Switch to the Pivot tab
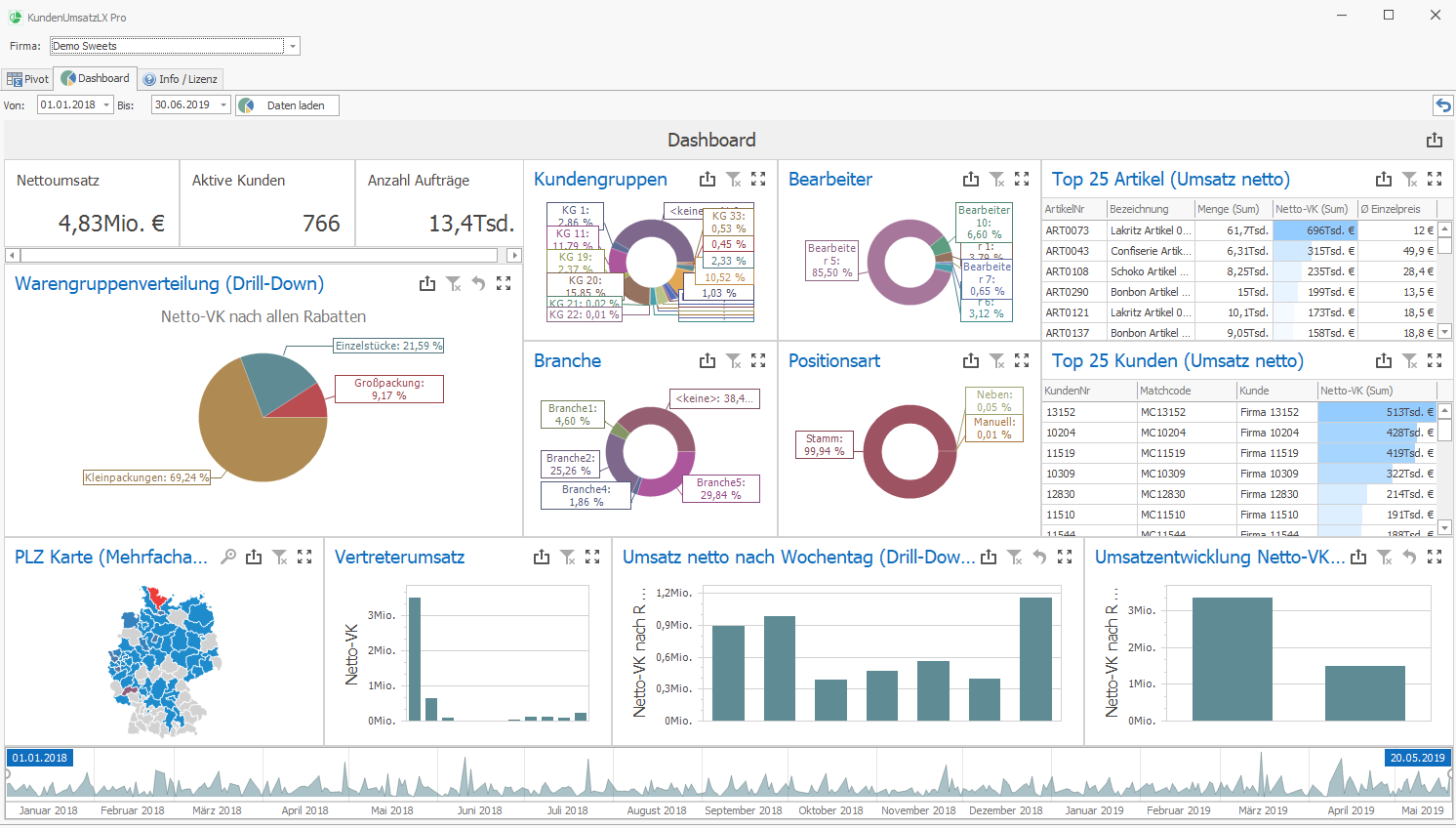 coord(28,79)
